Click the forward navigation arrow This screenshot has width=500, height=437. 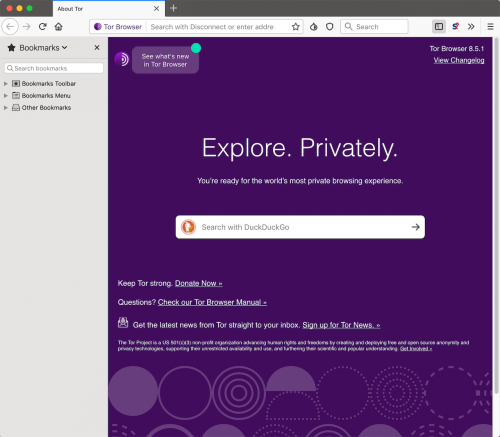point(27,27)
